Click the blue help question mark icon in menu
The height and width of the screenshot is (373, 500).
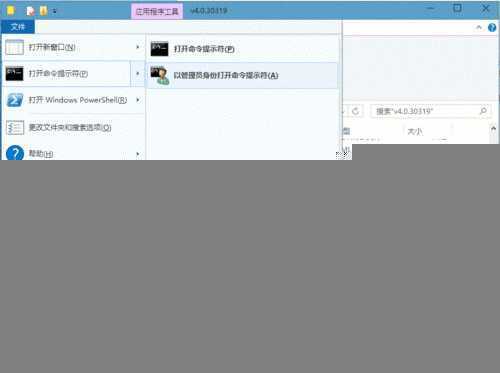coord(15,153)
